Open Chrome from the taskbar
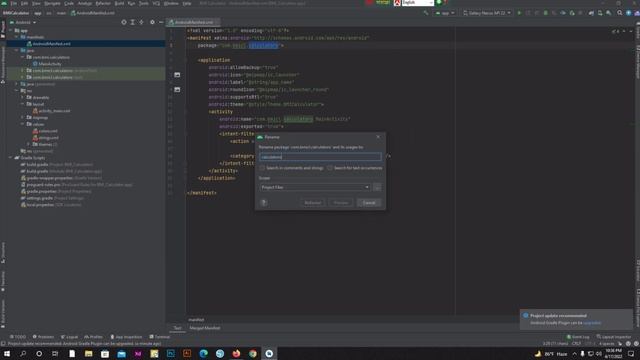This screenshot has height=360, width=640. pos(253,353)
